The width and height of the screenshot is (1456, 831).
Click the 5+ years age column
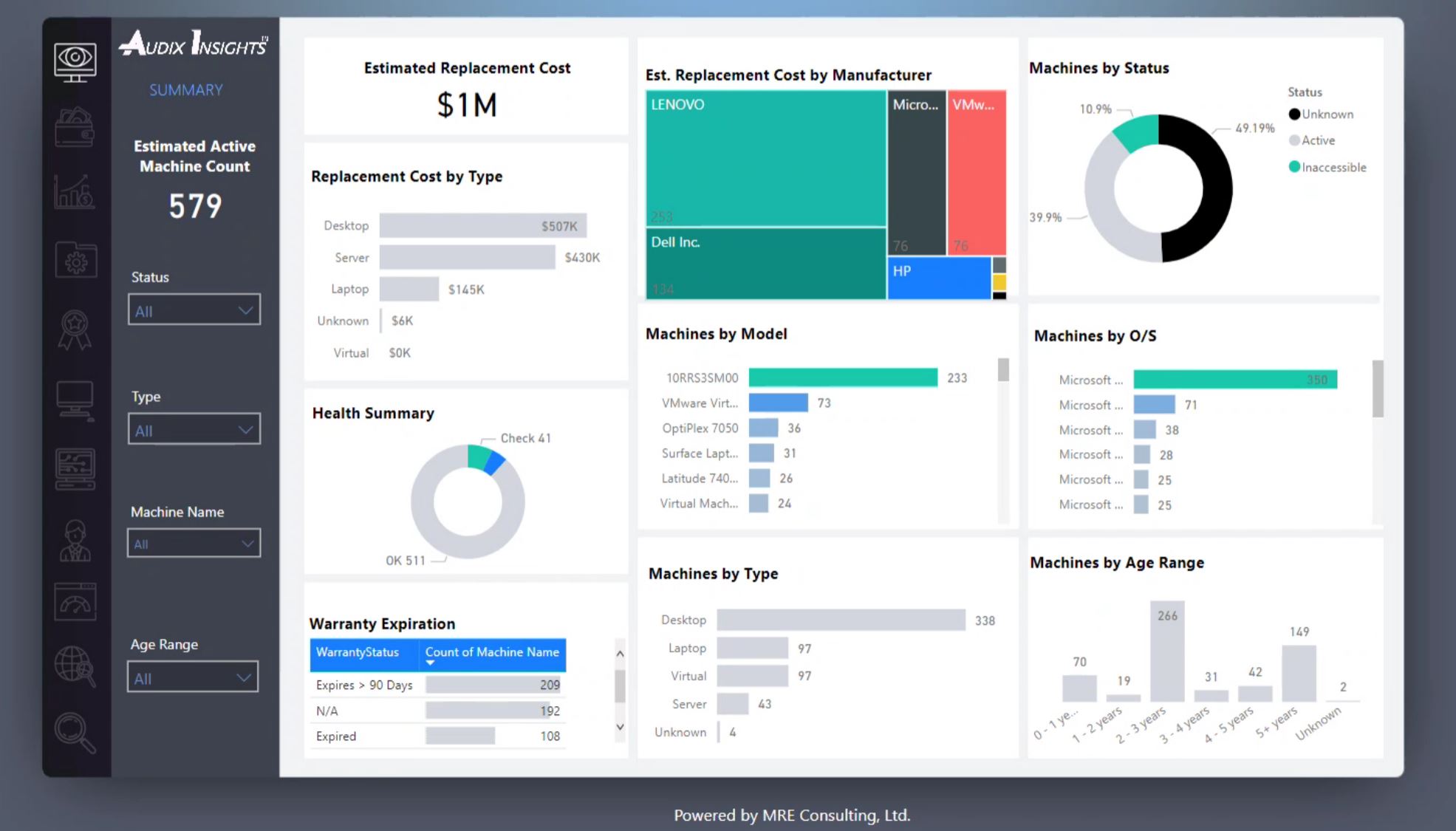(x=1299, y=673)
